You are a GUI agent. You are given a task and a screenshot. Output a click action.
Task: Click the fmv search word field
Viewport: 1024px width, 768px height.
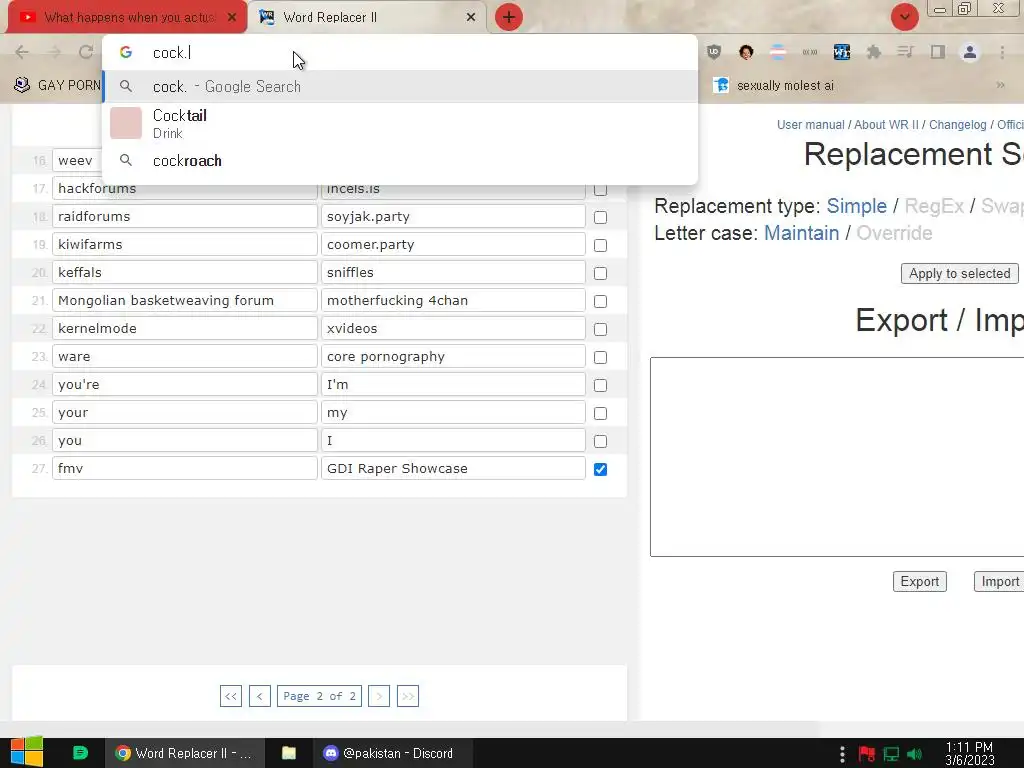tap(185, 468)
